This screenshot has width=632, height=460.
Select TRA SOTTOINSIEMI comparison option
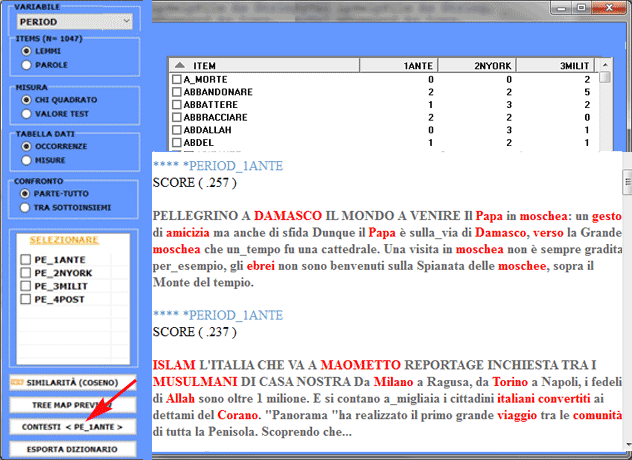25,207
